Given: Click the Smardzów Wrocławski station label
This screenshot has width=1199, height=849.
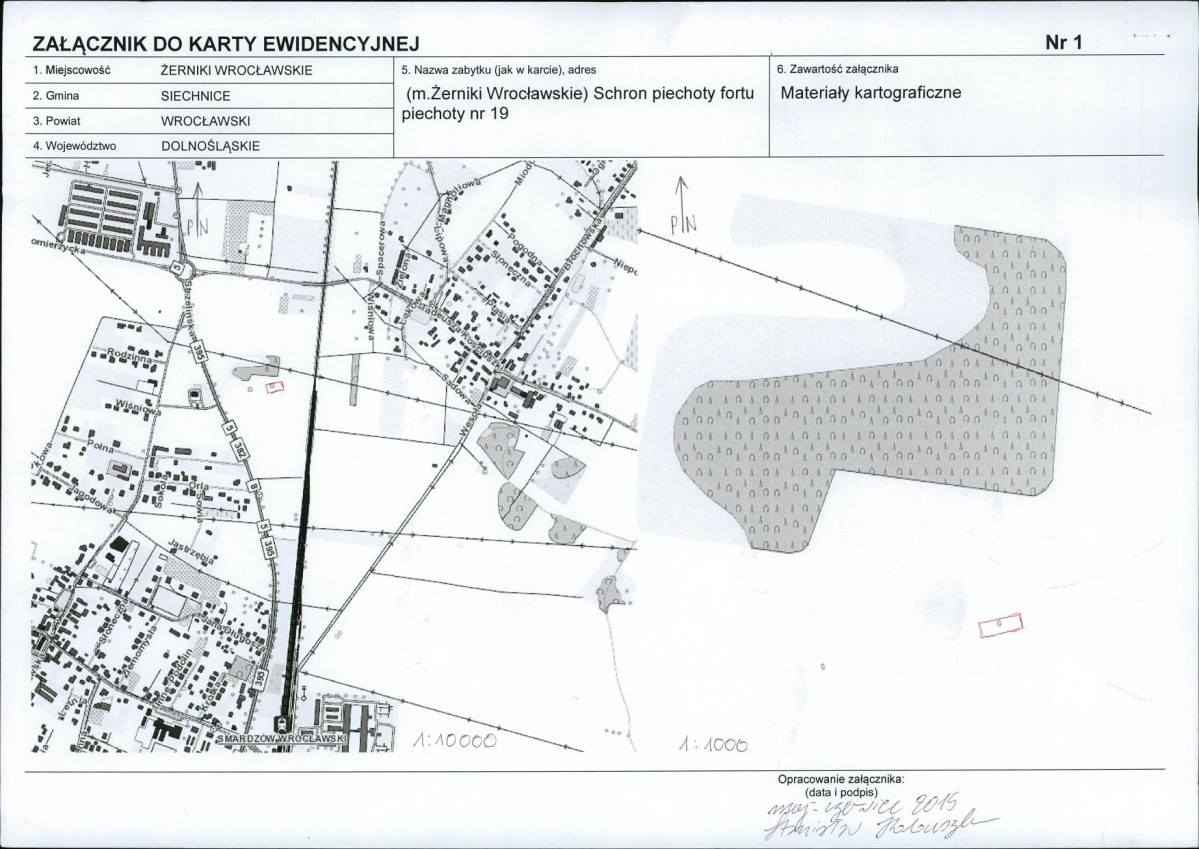Looking at the screenshot, I should (x=283, y=738).
